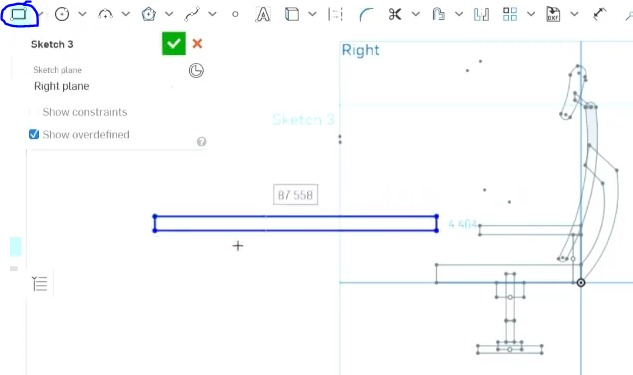
Task: Select the Polygon sketch tool
Action: coord(149,14)
